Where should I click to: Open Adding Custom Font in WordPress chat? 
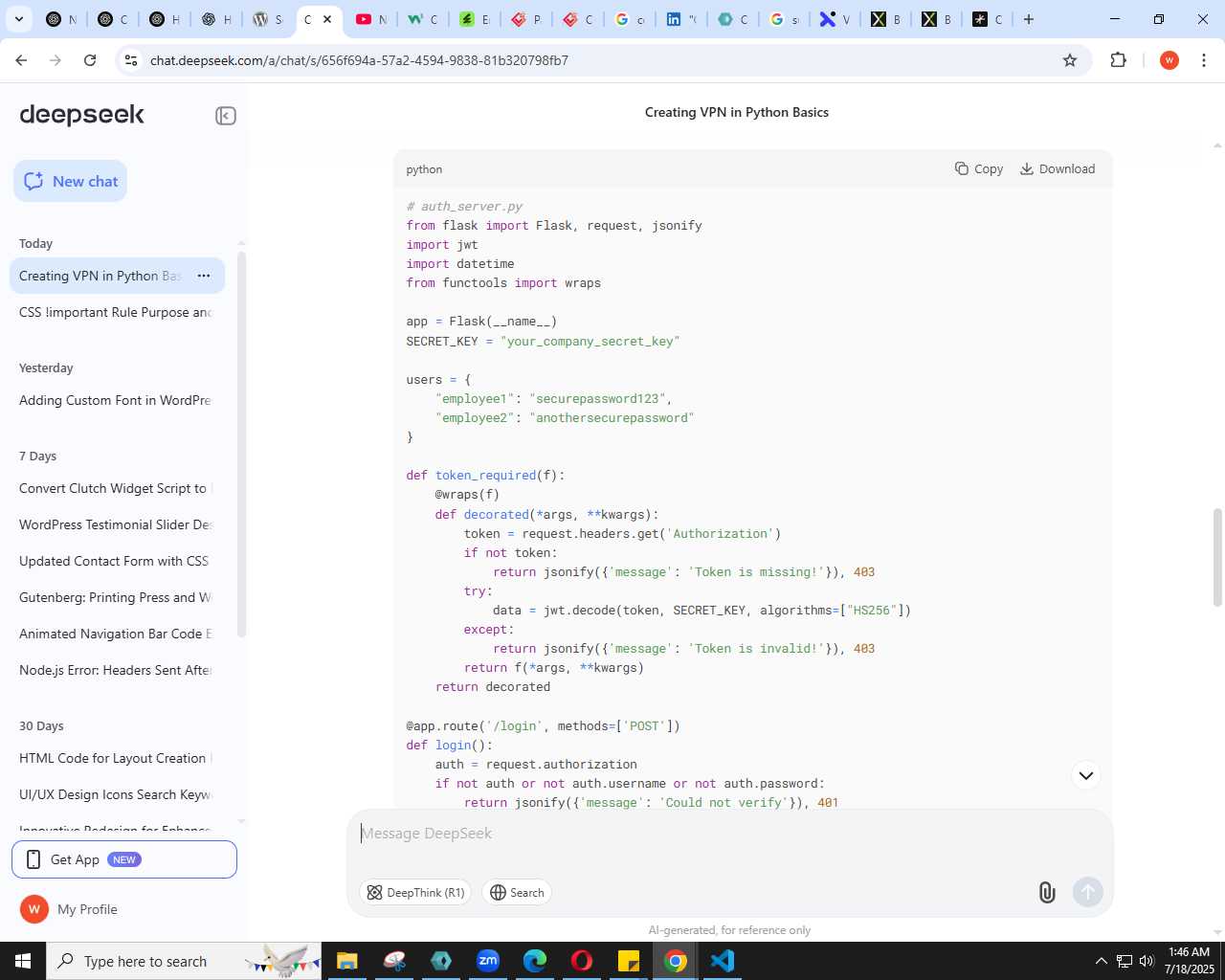pyautogui.click(x=117, y=400)
